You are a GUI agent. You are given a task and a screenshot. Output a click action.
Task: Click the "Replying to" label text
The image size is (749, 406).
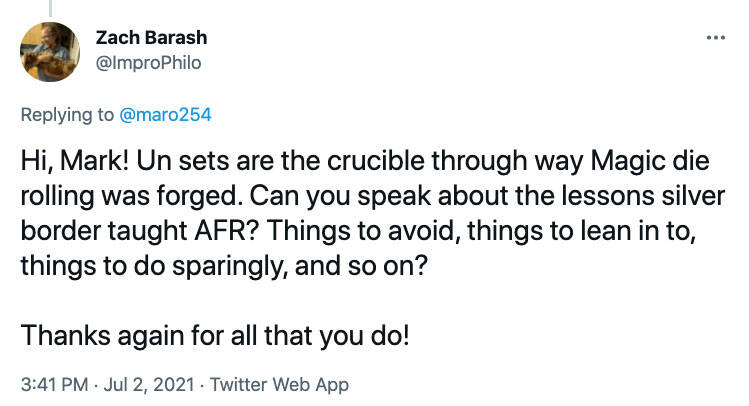(x=66, y=114)
